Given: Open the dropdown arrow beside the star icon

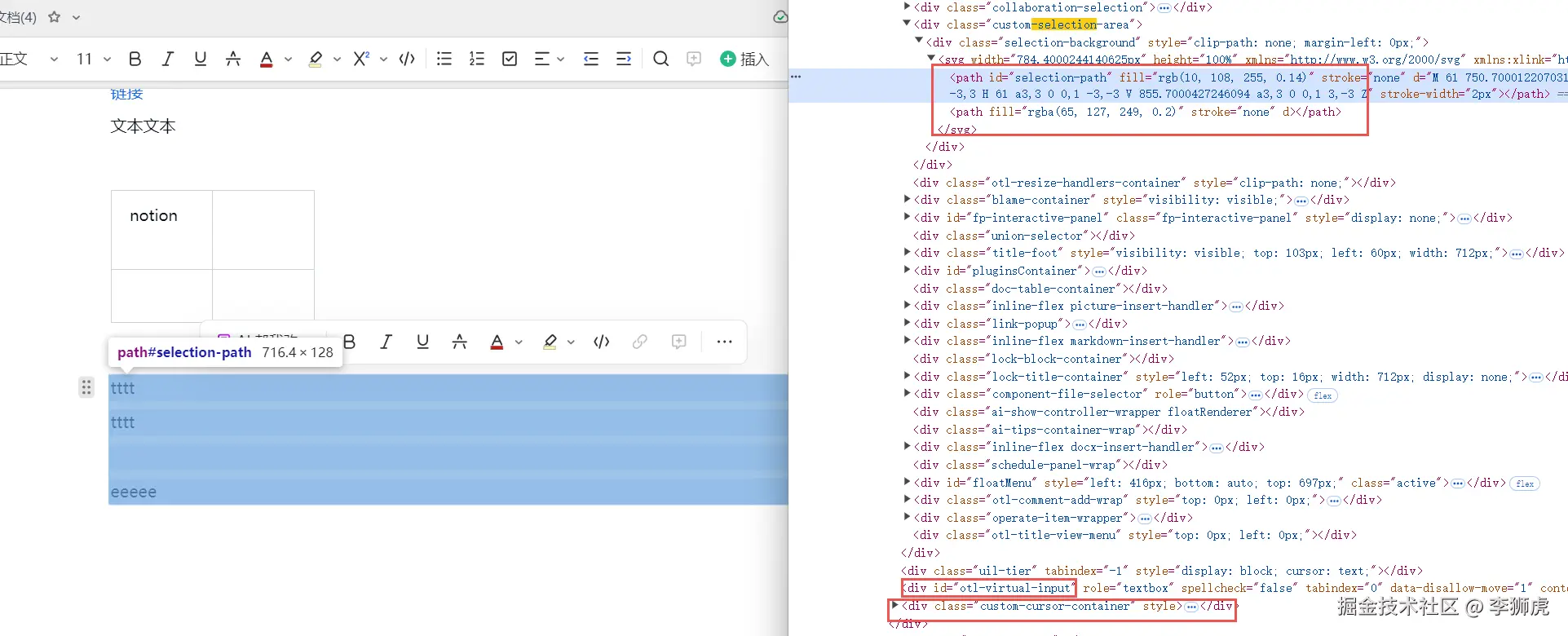Looking at the screenshot, I should coord(76,17).
